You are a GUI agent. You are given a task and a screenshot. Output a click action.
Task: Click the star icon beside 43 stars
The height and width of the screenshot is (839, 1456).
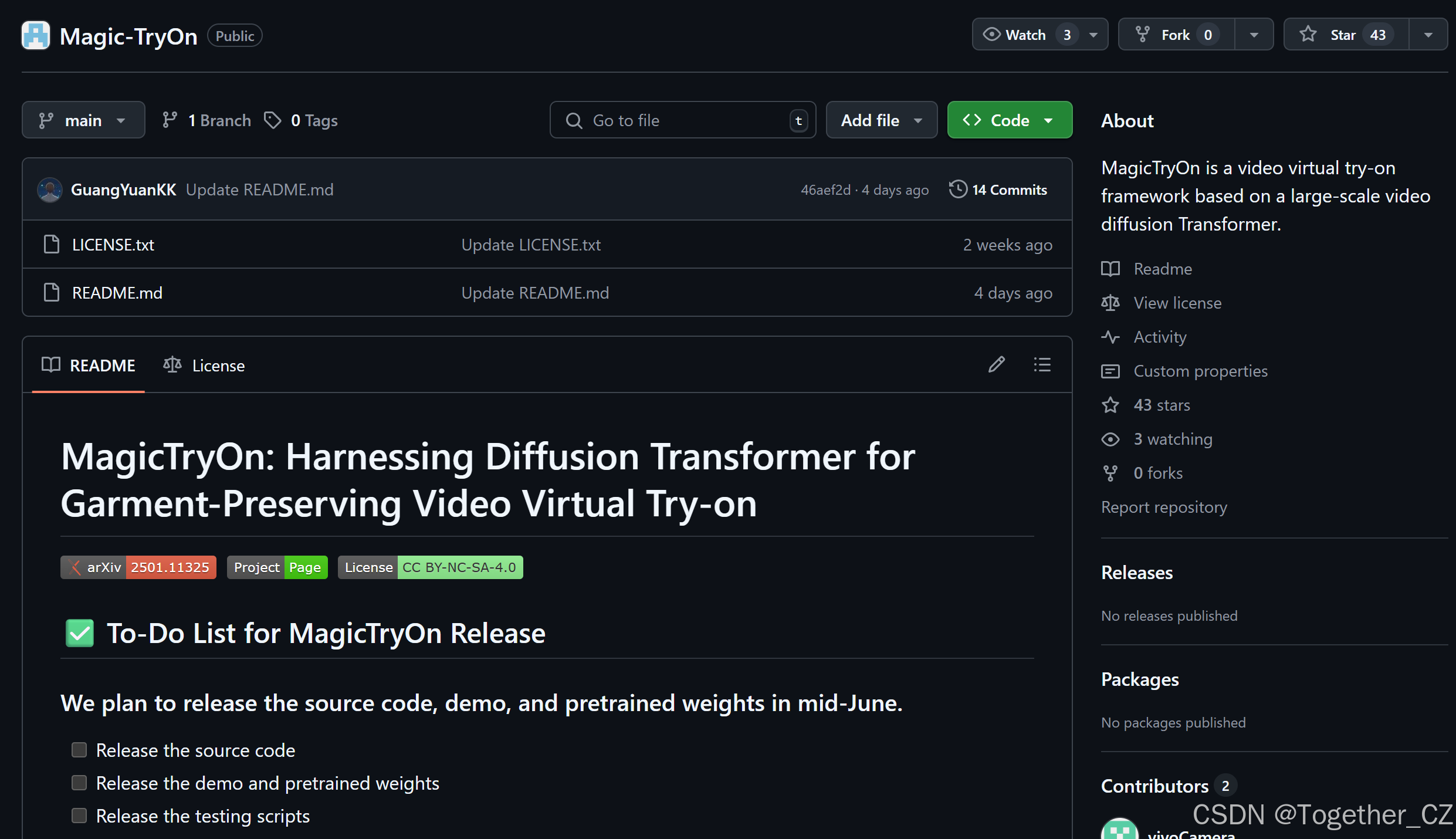pyautogui.click(x=1110, y=405)
